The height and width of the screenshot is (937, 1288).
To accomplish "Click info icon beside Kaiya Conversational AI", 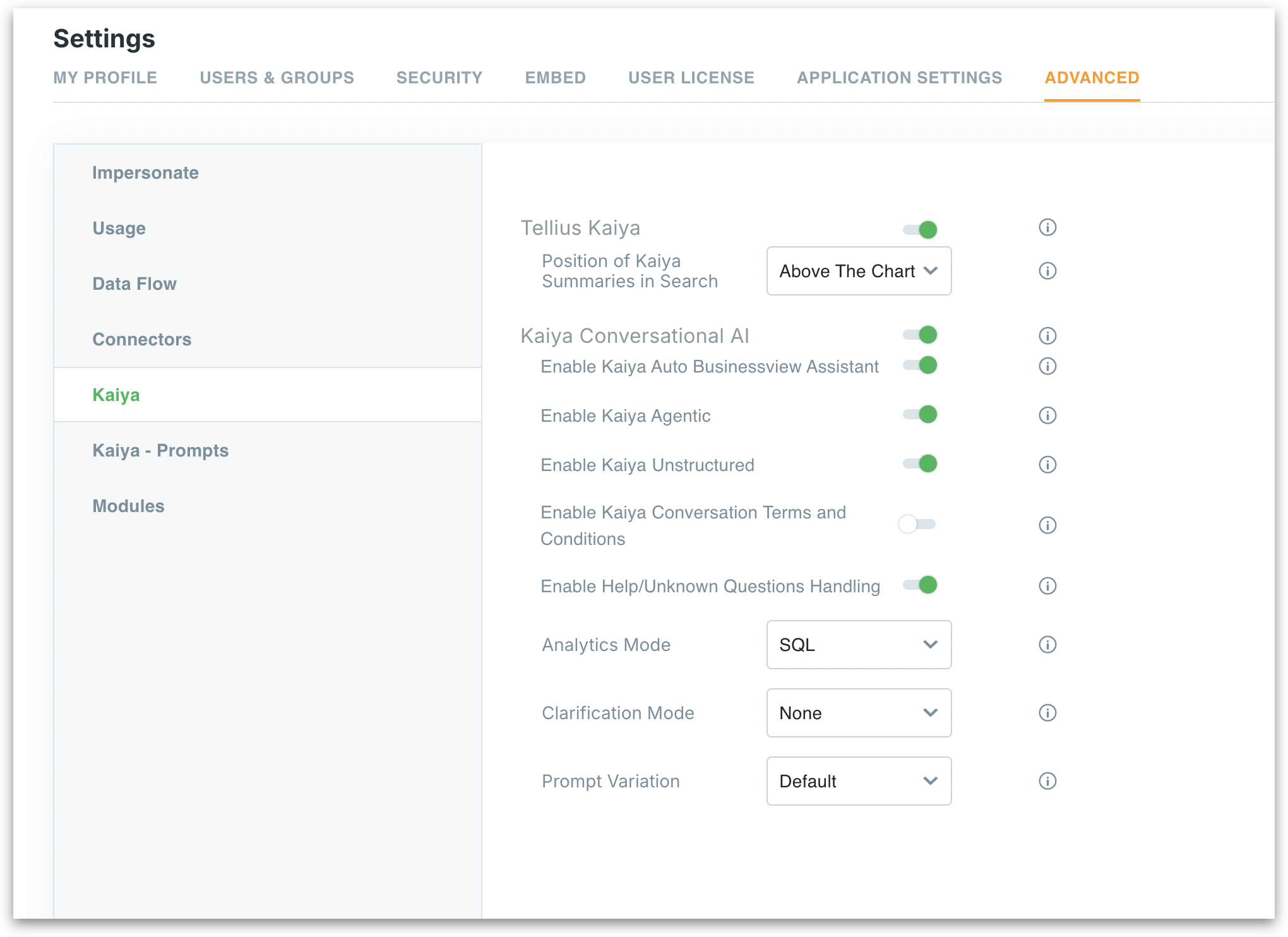I will [x=1047, y=336].
